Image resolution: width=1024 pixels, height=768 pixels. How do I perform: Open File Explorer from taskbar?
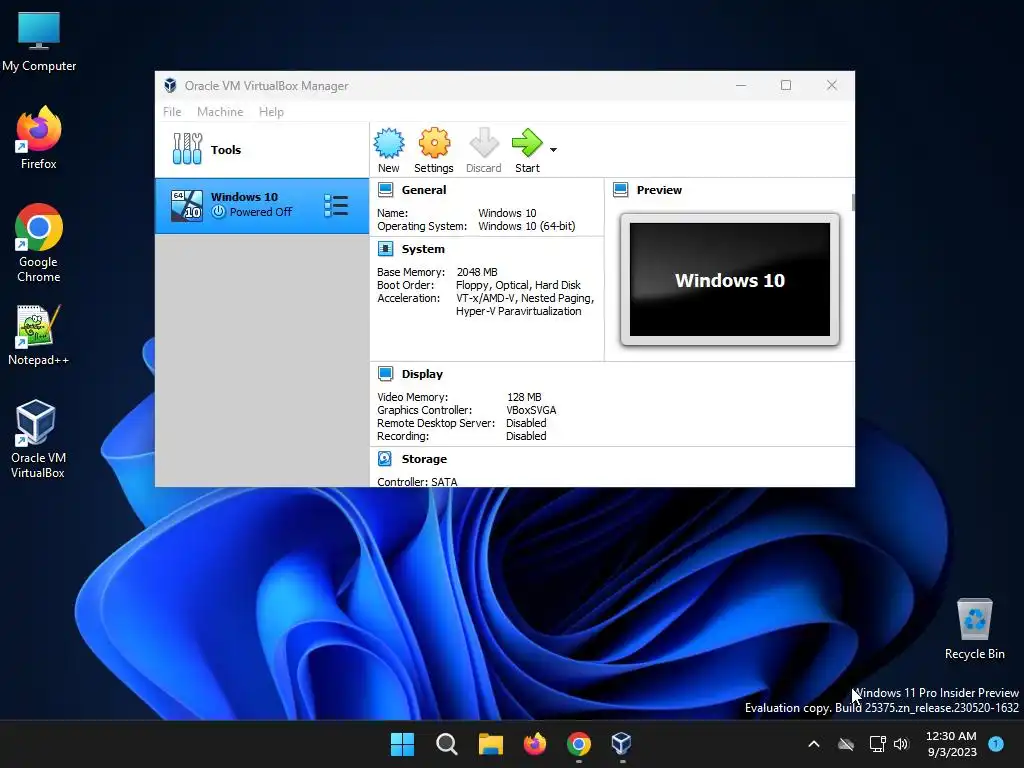coord(490,744)
